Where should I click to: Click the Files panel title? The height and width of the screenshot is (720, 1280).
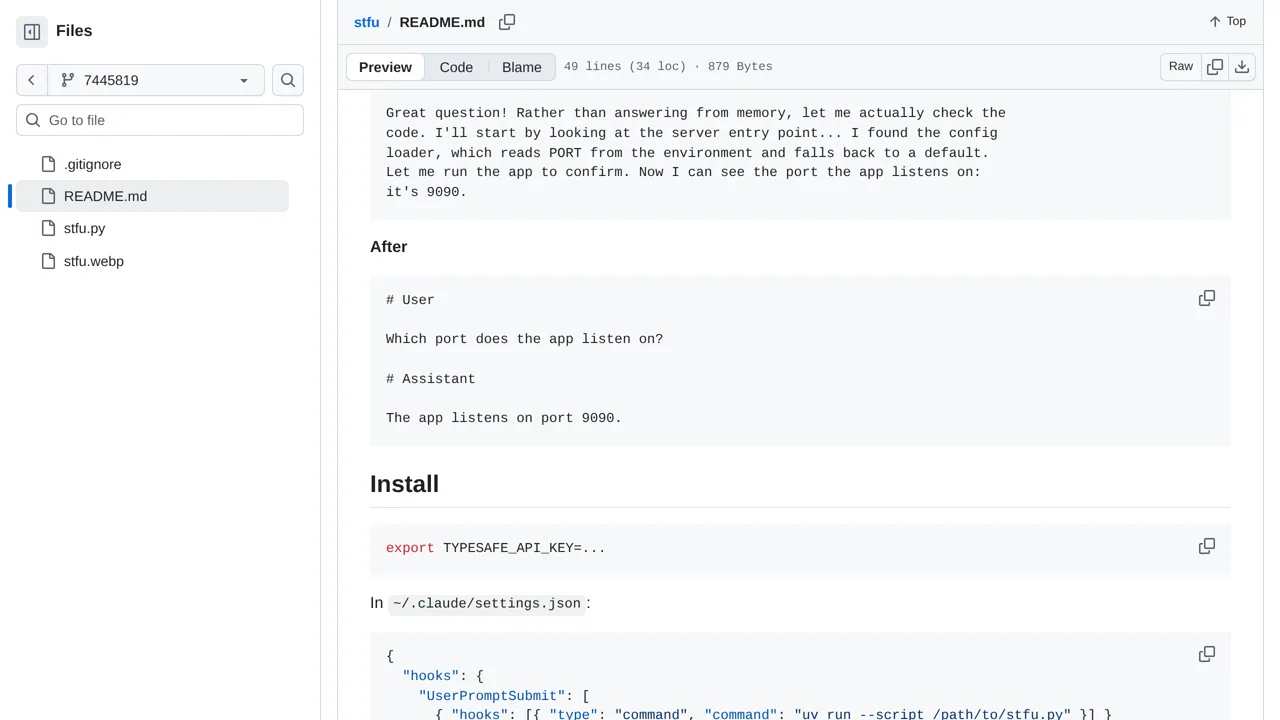click(74, 31)
